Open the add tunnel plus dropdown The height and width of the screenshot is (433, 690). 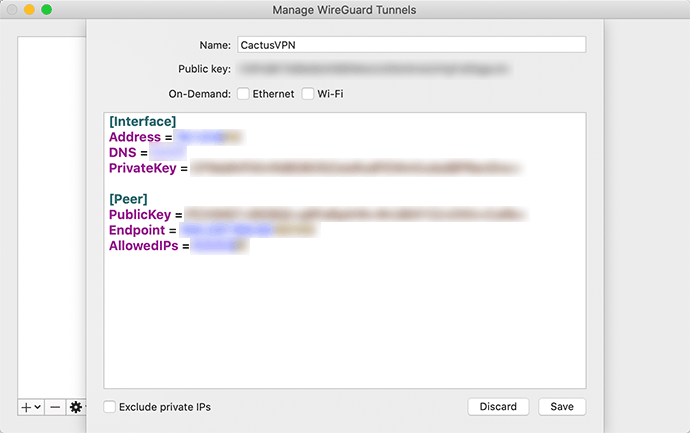tap(31, 407)
